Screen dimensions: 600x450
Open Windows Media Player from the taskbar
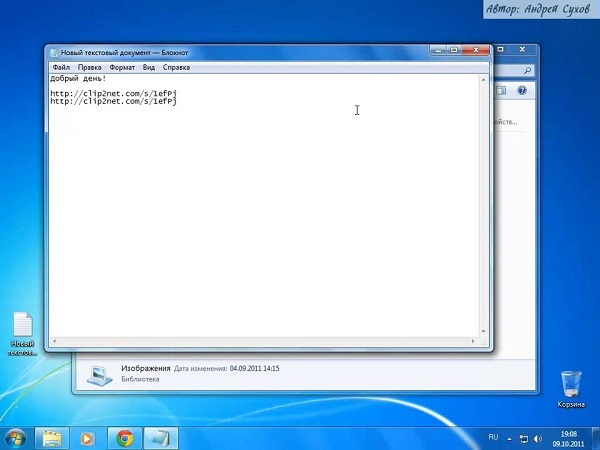(x=87, y=439)
